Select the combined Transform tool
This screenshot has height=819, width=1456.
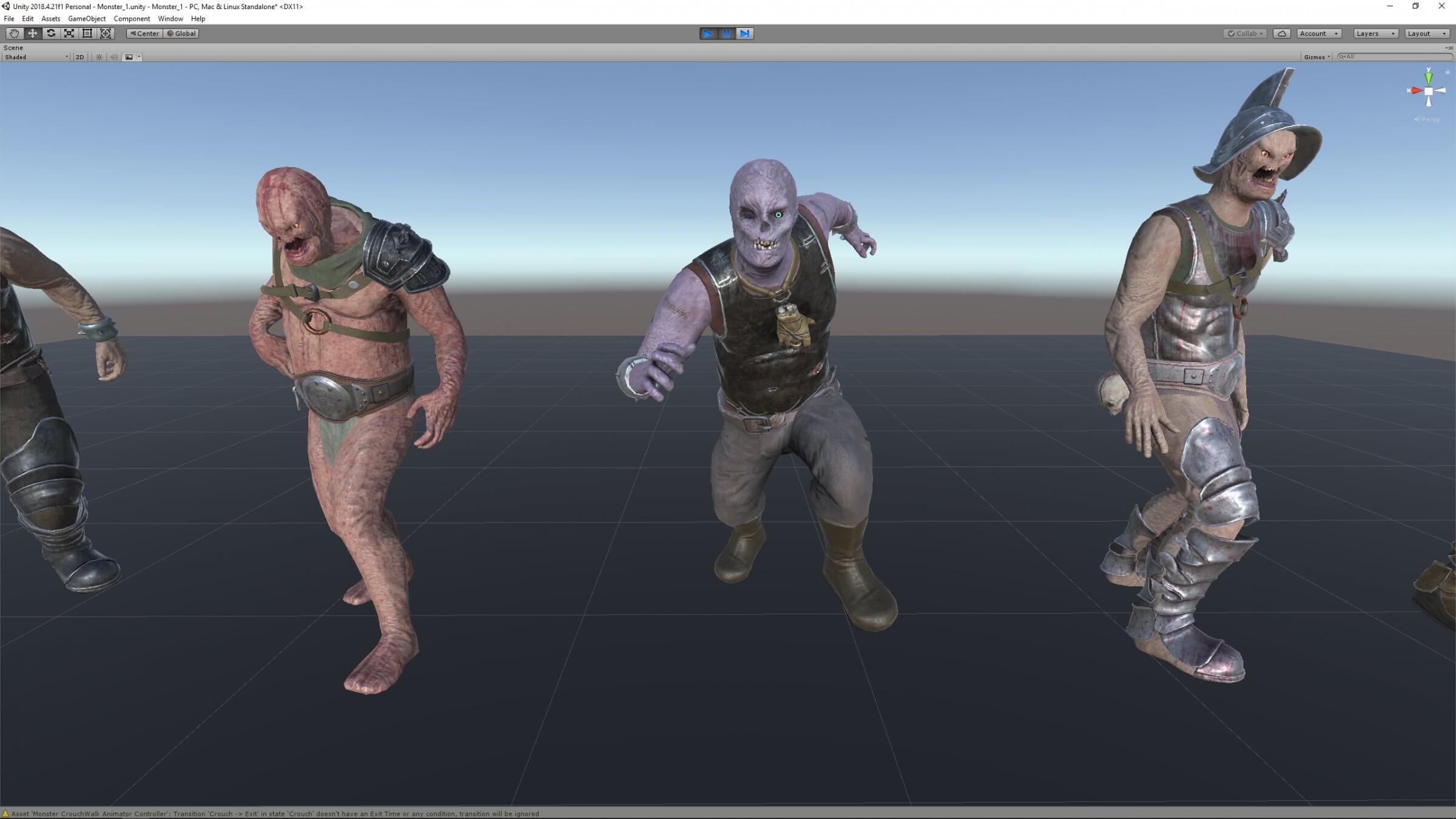point(106,33)
